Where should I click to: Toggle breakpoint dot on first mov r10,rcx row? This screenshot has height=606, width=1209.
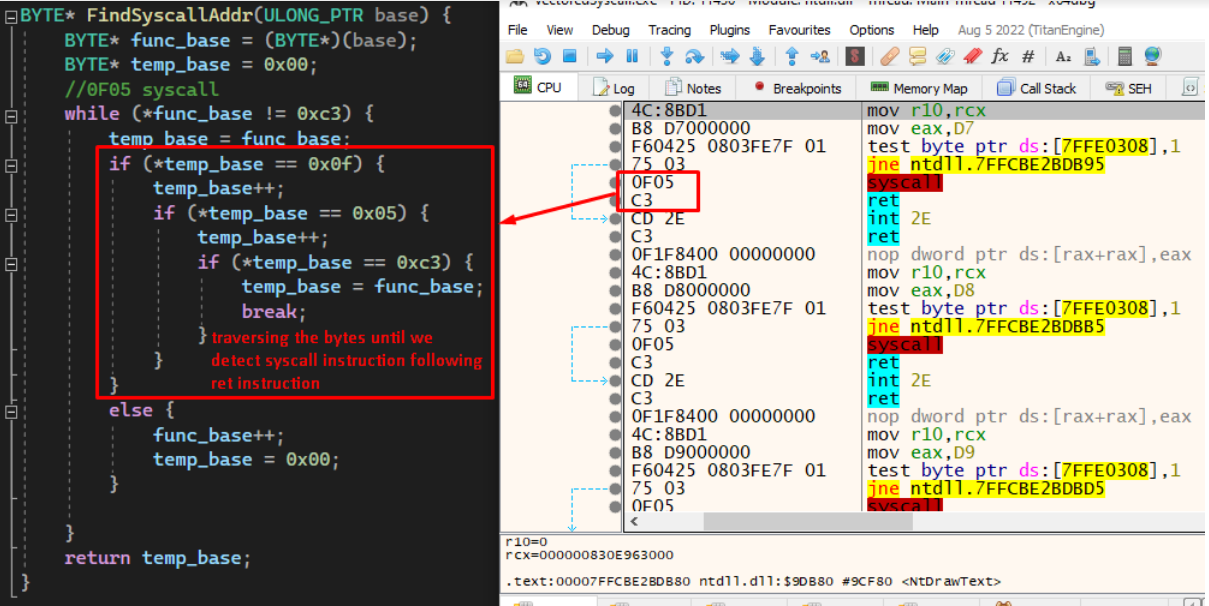[615, 111]
